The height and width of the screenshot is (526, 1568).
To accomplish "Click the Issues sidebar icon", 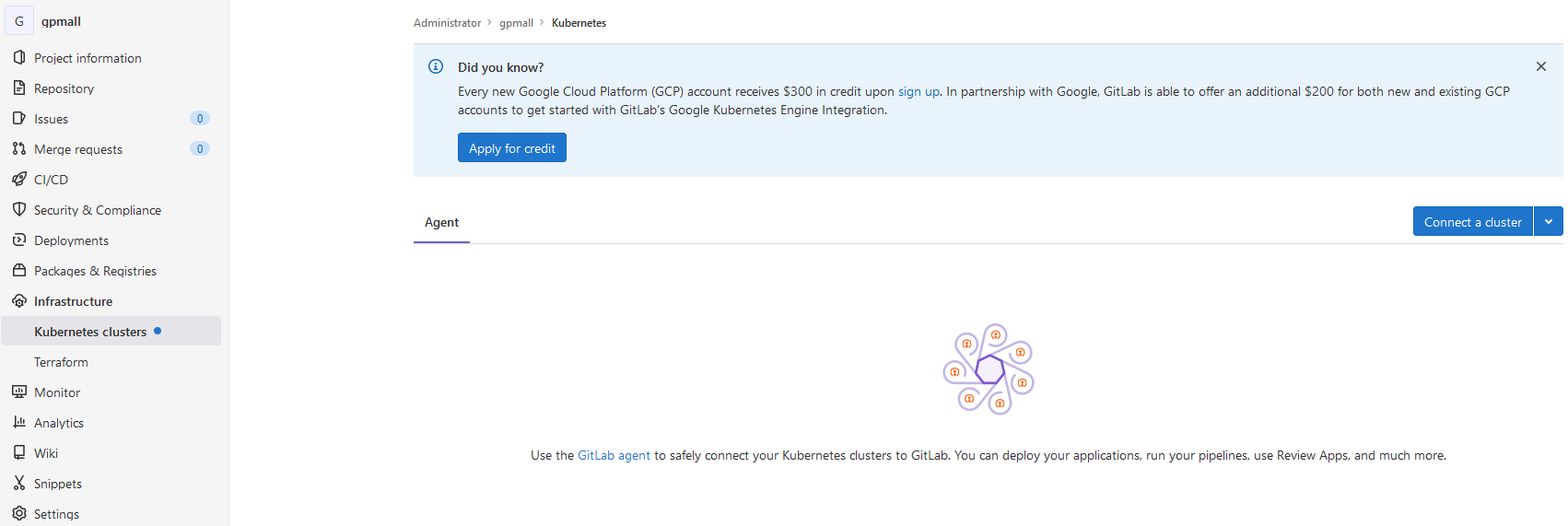I will (19, 118).
